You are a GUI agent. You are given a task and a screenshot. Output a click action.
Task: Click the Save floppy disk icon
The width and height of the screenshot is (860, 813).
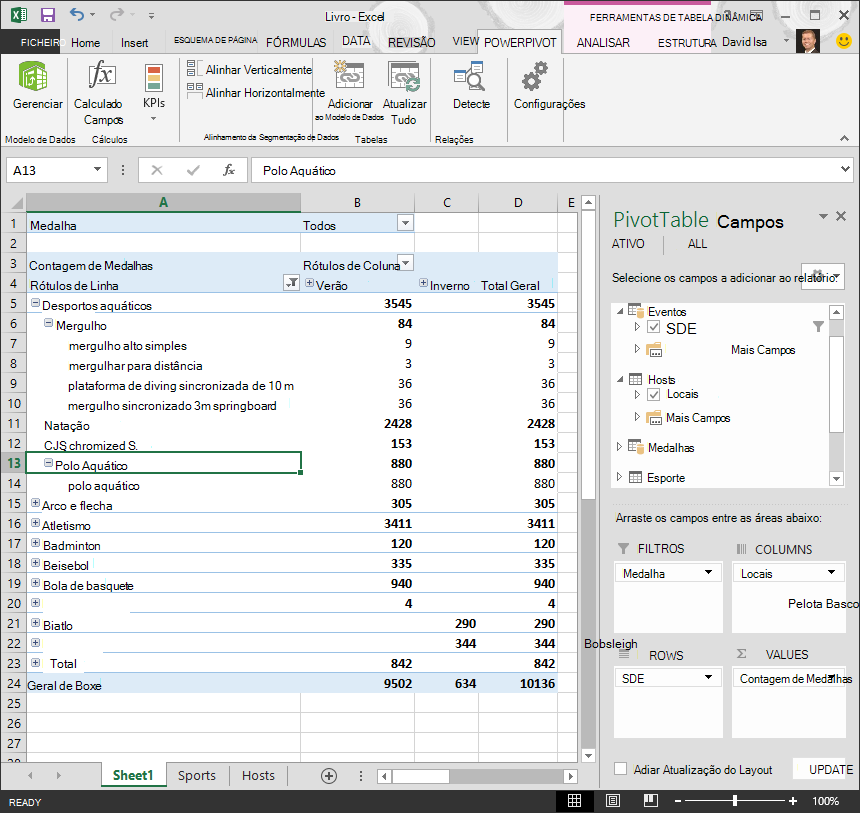[48, 15]
